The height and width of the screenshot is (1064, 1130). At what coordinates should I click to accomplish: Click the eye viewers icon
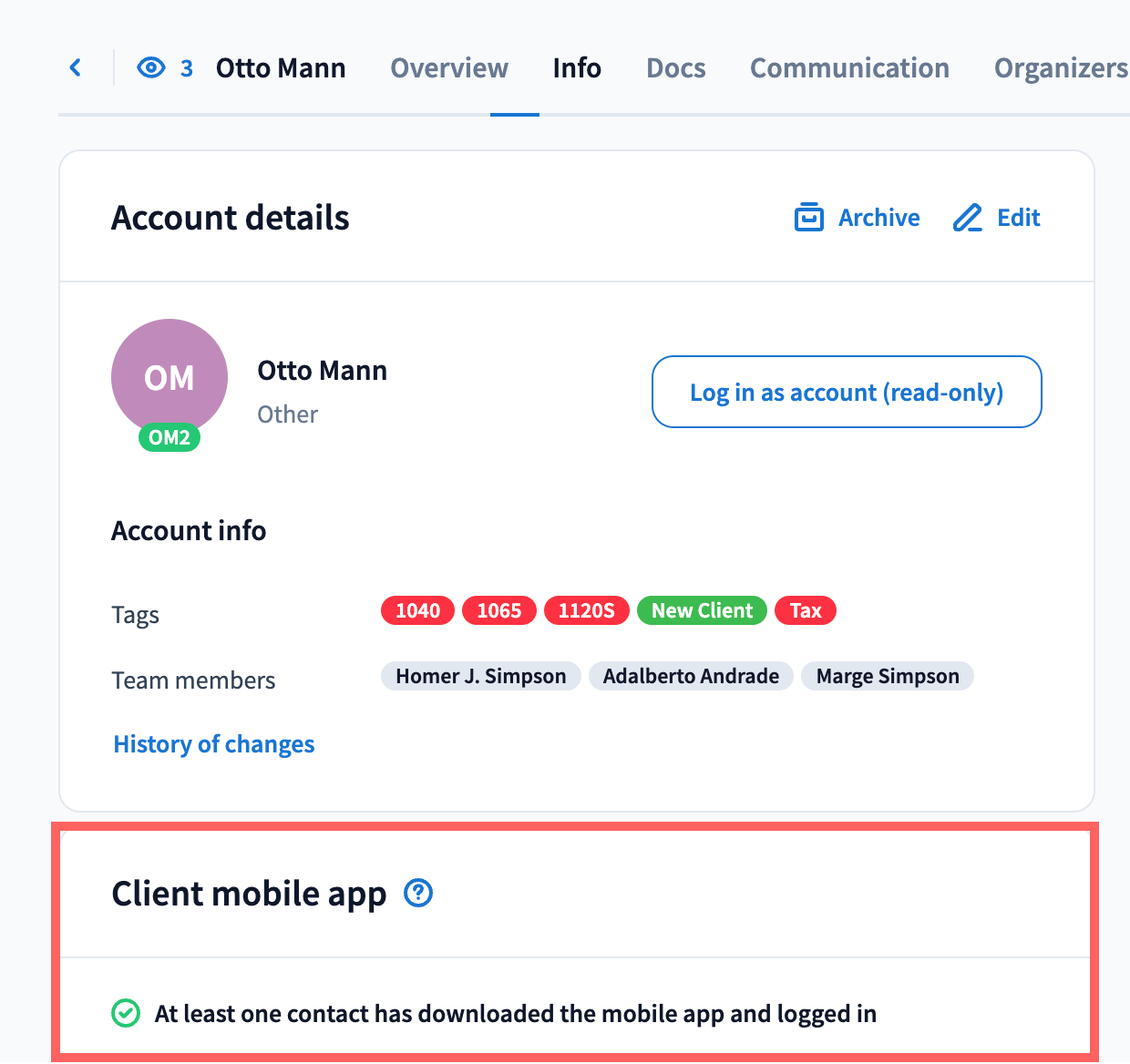[x=151, y=67]
